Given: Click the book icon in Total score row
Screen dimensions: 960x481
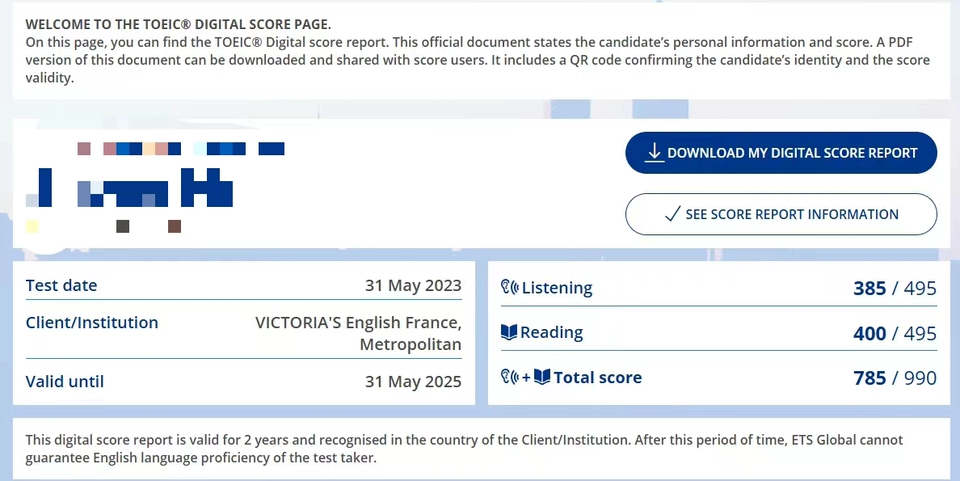Looking at the screenshot, I should (x=542, y=377).
